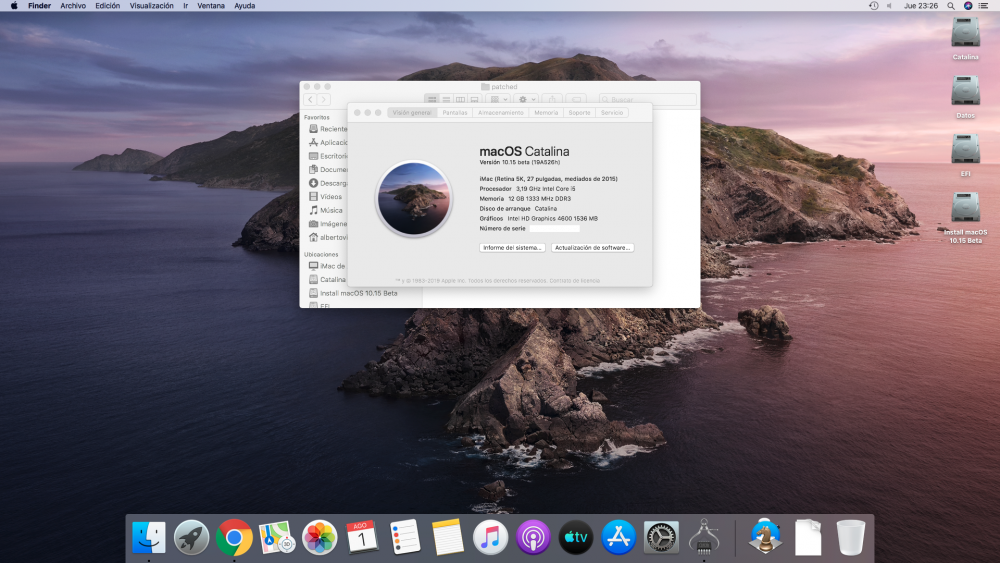Switch Finder to icon view
1000x563 pixels.
(x=432, y=99)
